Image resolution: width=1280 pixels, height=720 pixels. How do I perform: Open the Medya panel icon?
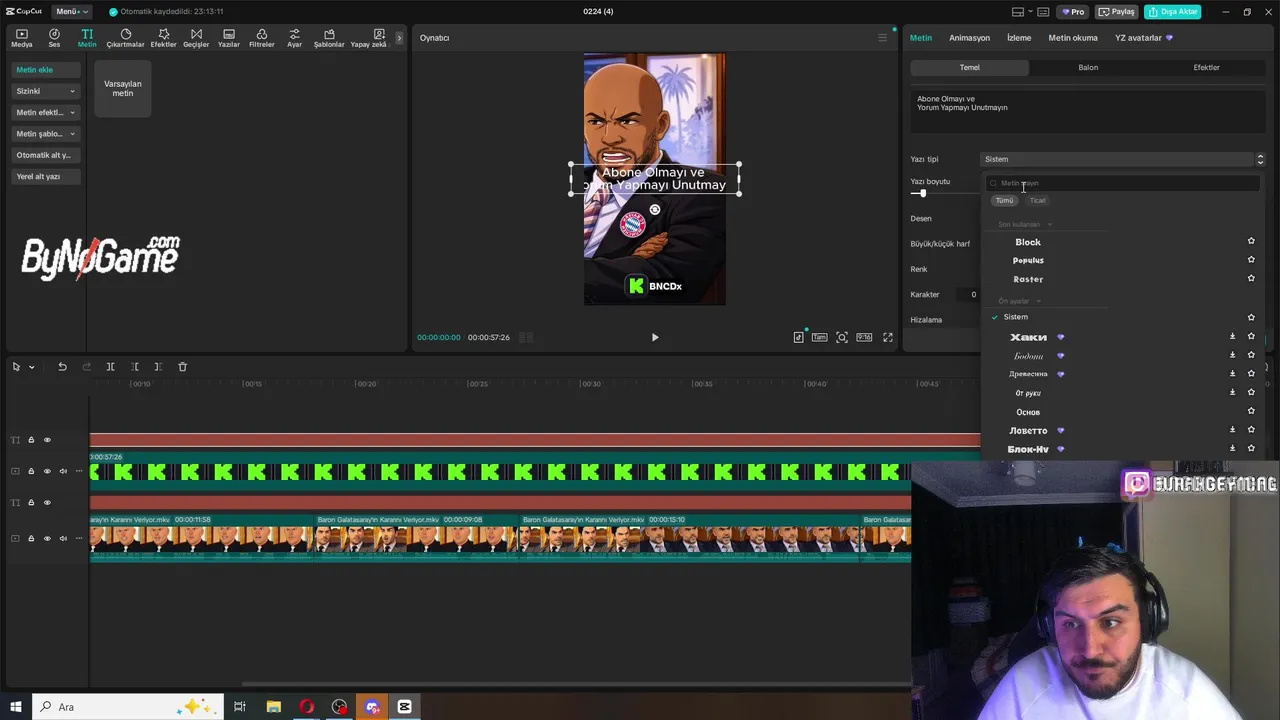pos(21,38)
